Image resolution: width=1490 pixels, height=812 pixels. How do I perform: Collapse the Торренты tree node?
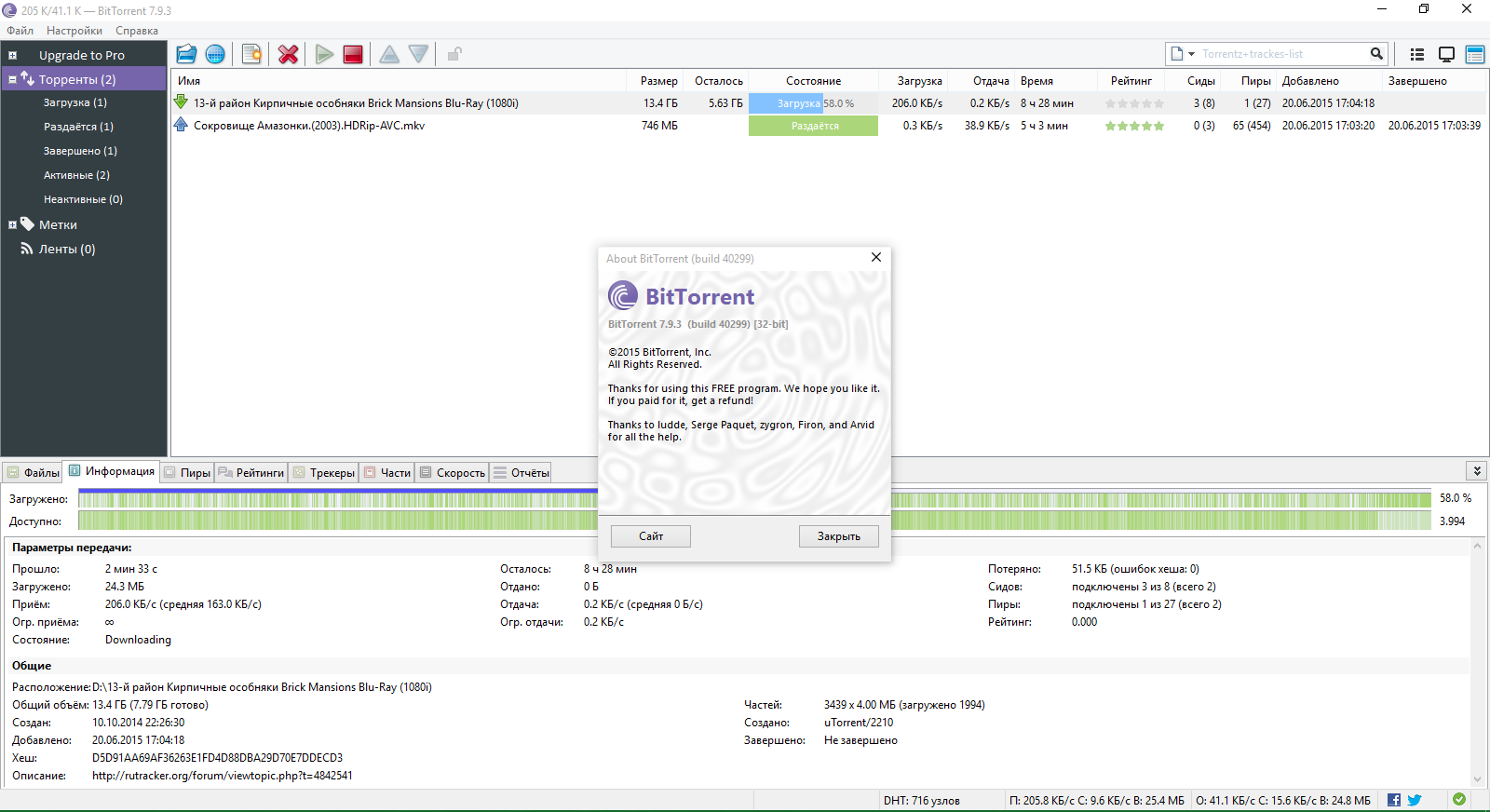(x=12, y=80)
